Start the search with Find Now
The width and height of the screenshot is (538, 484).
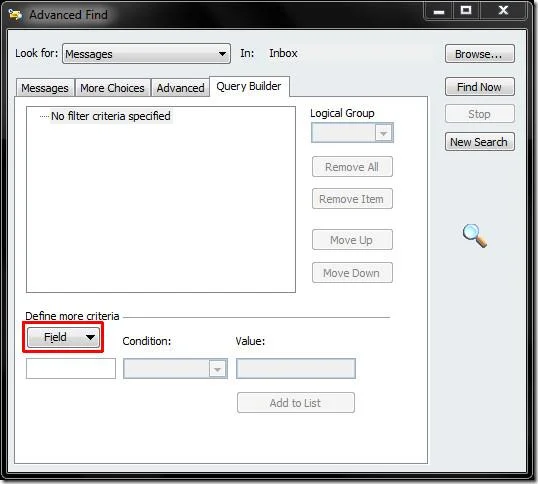pyautogui.click(x=480, y=87)
